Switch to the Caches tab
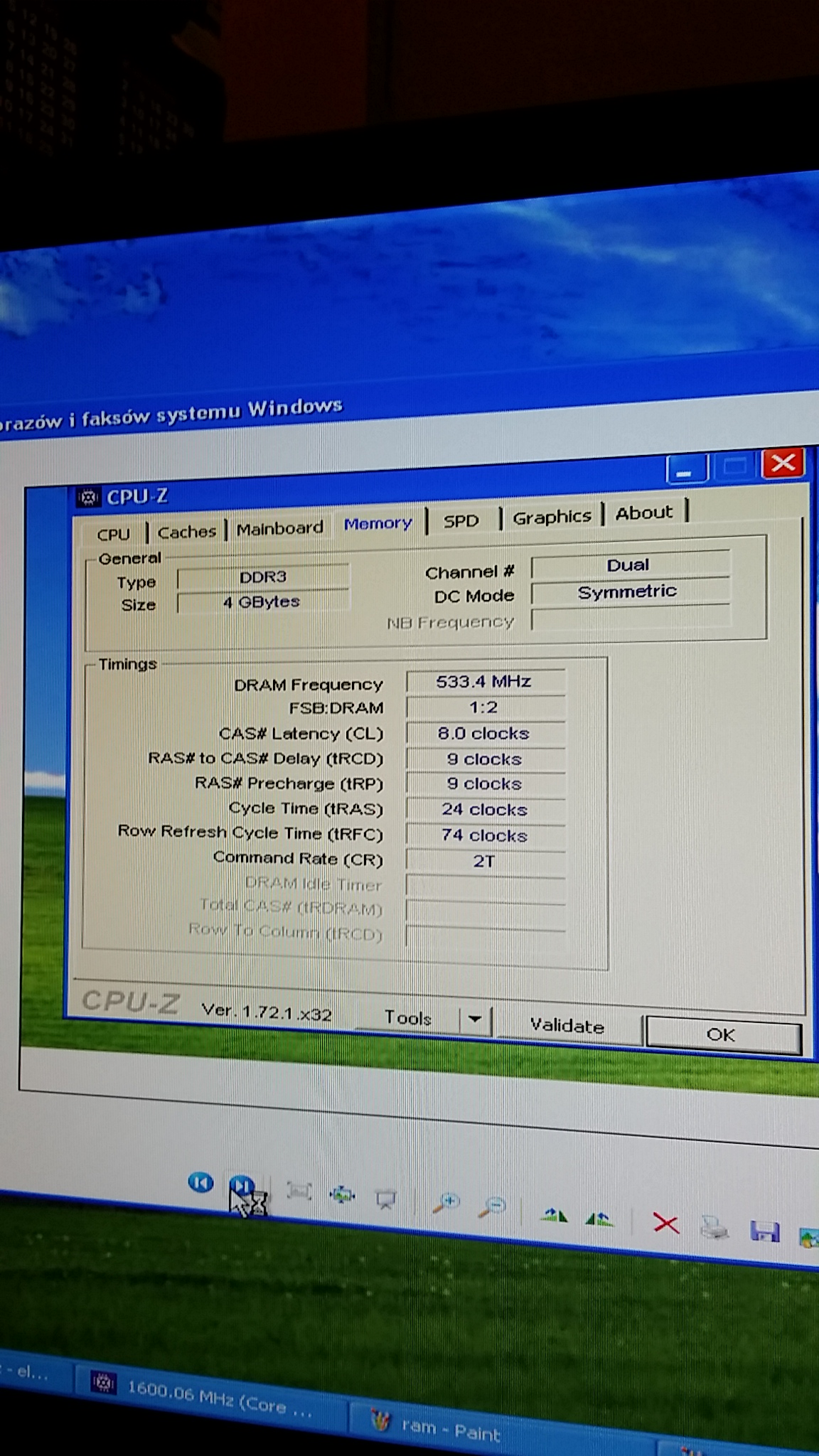The width and height of the screenshot is (819, 1456). (187, 532)
